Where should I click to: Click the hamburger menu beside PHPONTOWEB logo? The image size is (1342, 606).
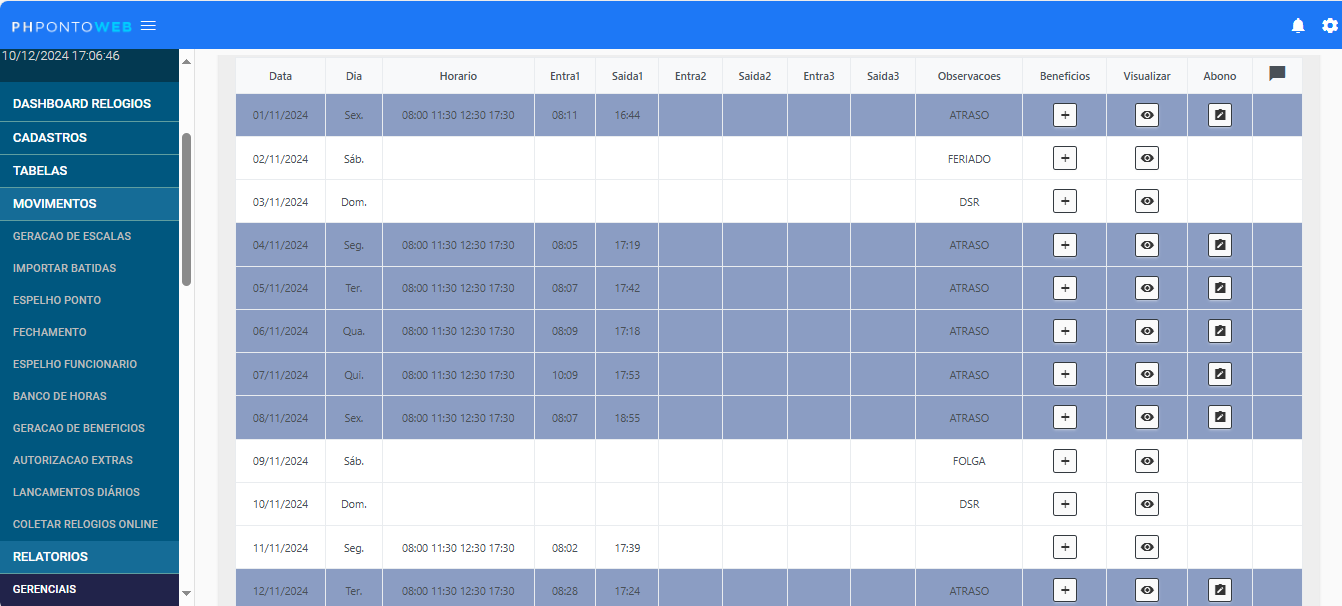[x=148, y=25]
